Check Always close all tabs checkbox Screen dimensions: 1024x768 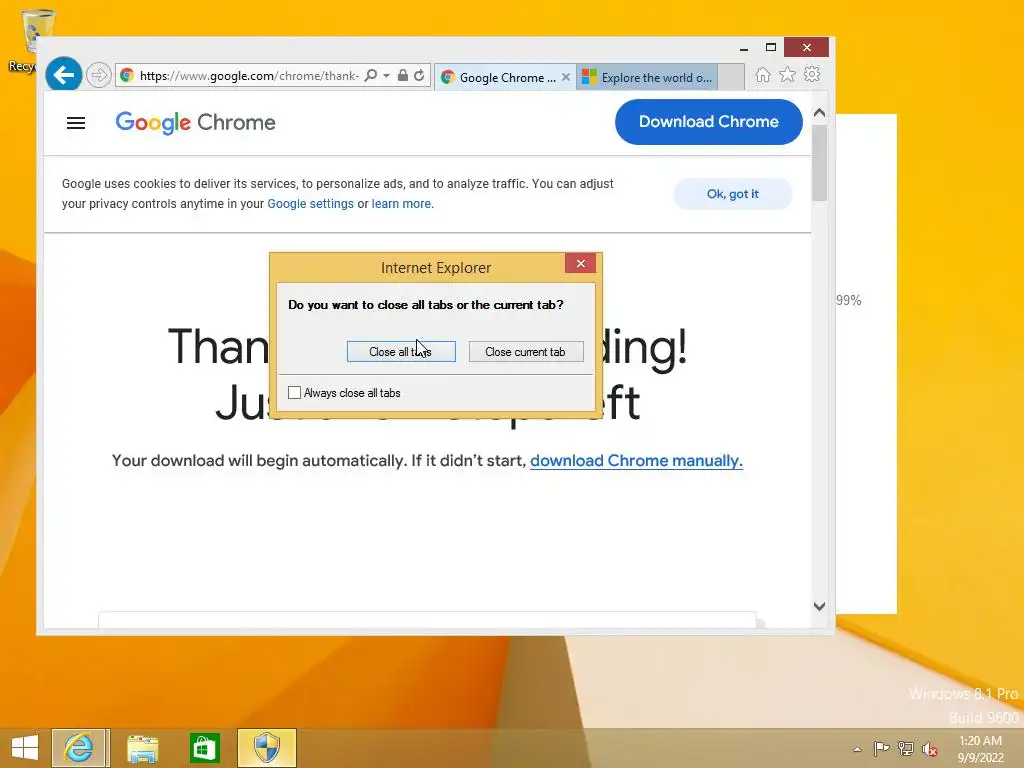tap(295, 392)
